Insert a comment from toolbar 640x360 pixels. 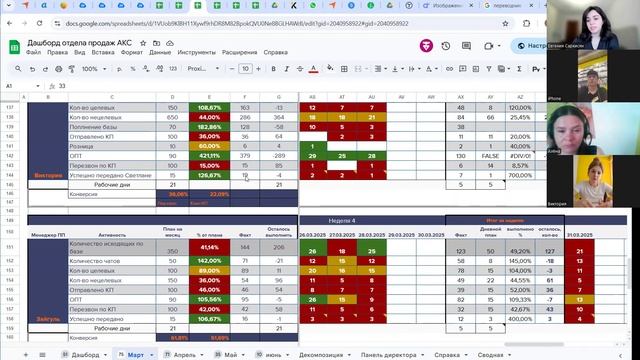click(462, 69)
